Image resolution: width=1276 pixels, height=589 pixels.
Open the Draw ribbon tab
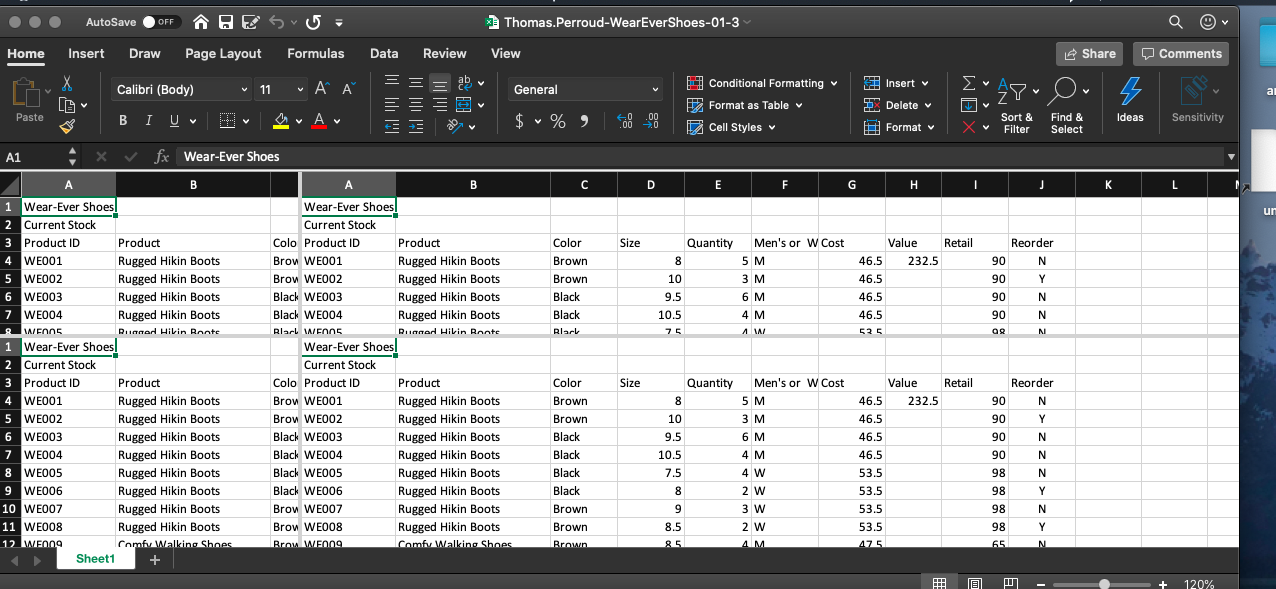click(145, 54)
